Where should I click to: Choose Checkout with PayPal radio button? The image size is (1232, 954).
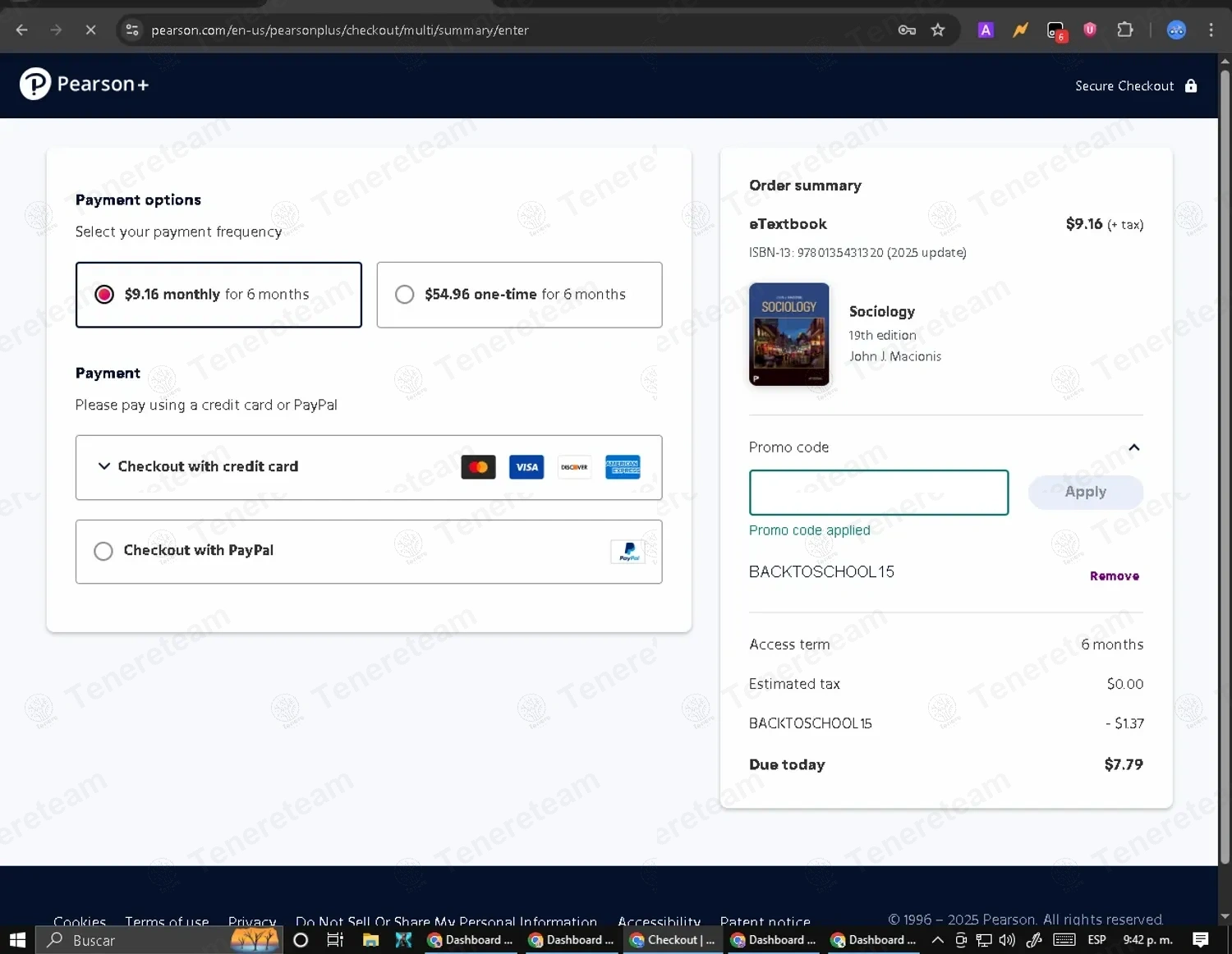[103, 551]
